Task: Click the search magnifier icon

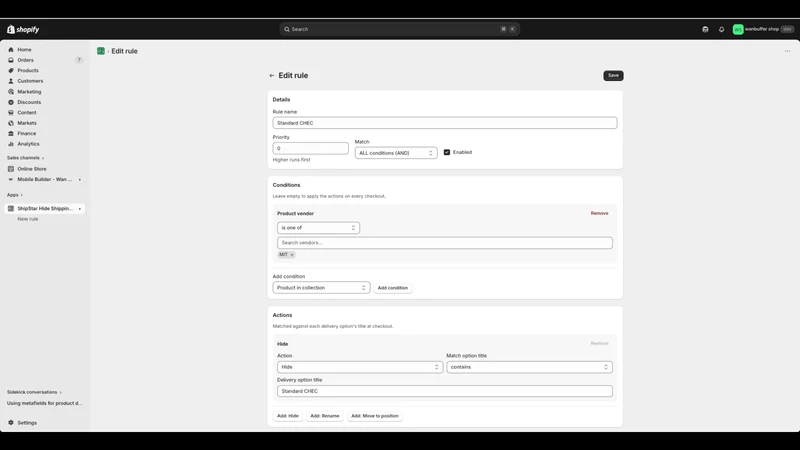Action: 287,30
